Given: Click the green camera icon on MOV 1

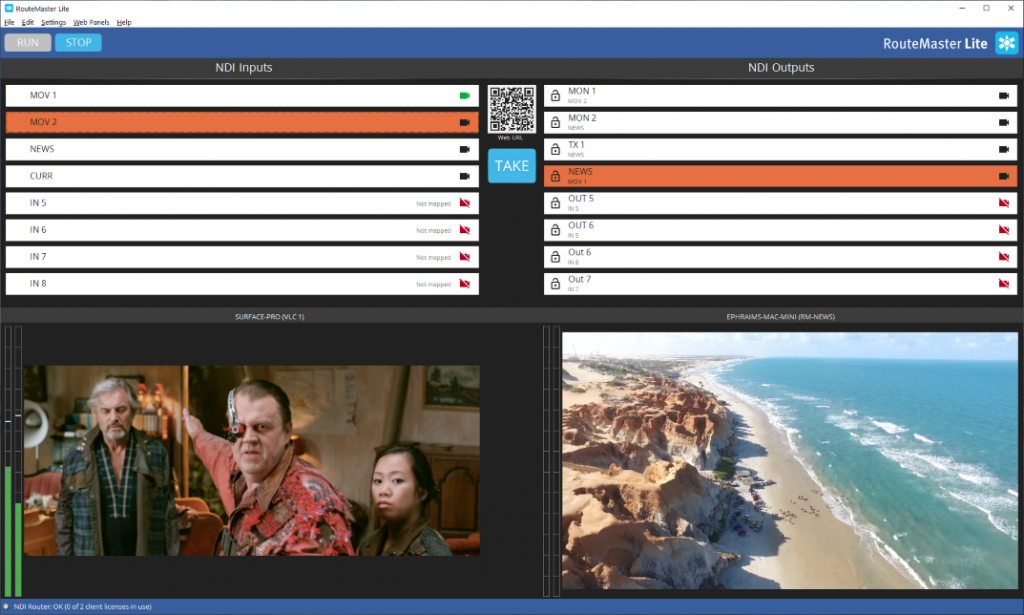Looking at the screenshot, I should coord(464,96).
